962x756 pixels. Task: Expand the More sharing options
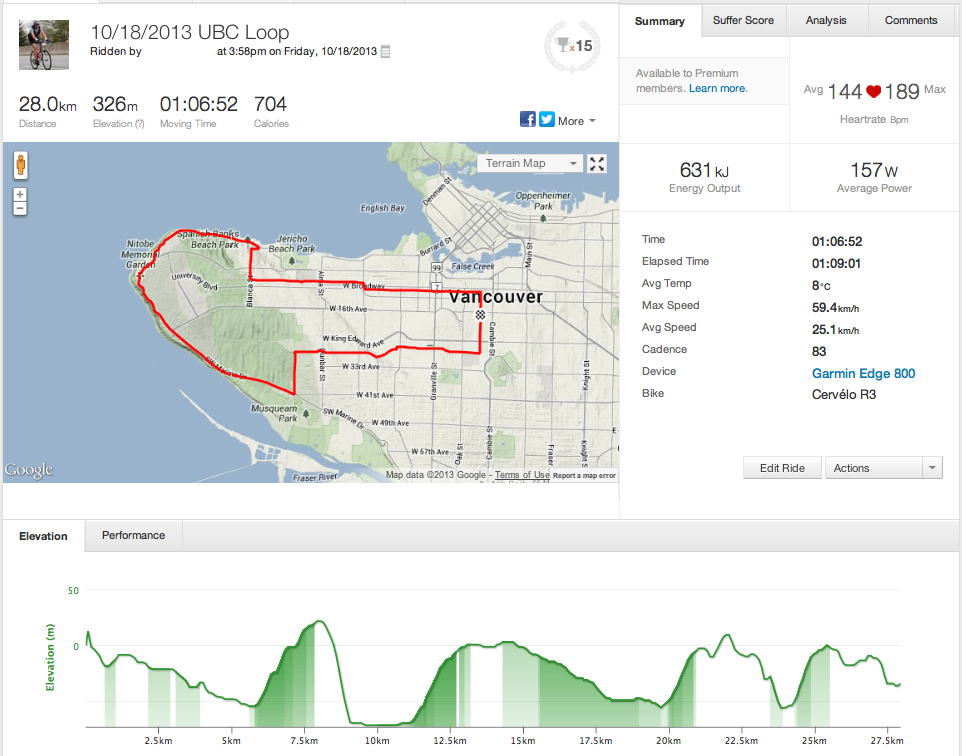(577, 121)
